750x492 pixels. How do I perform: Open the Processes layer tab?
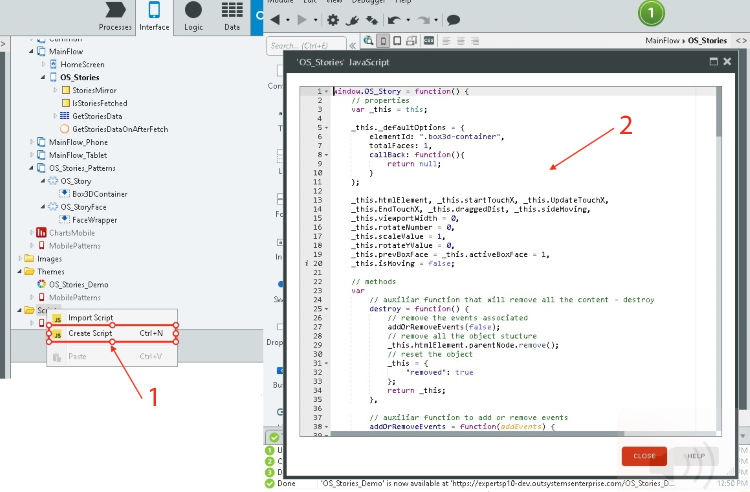115,17
